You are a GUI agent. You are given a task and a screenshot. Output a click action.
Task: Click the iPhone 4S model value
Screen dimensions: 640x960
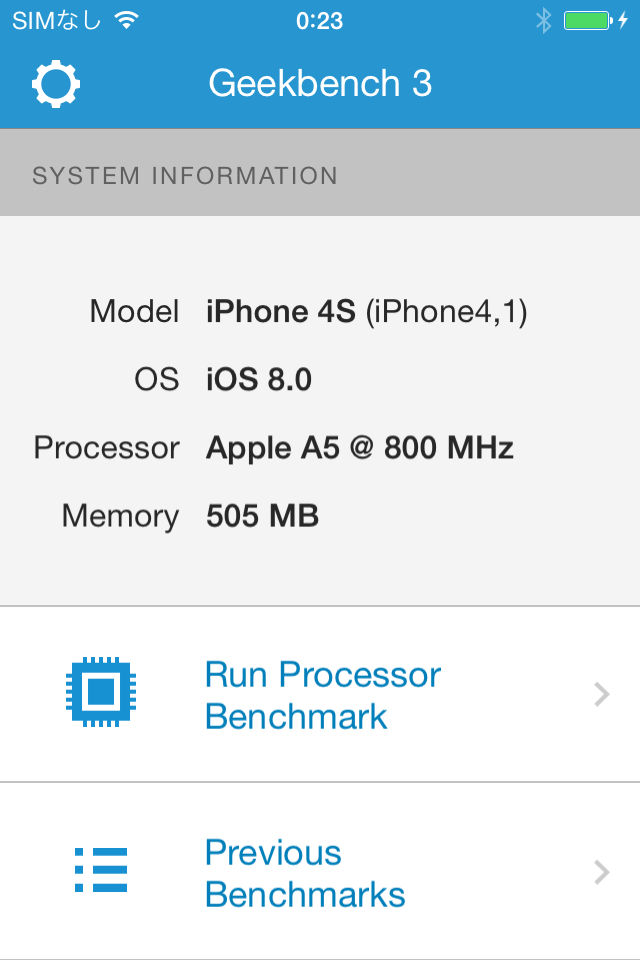point(366,312)
